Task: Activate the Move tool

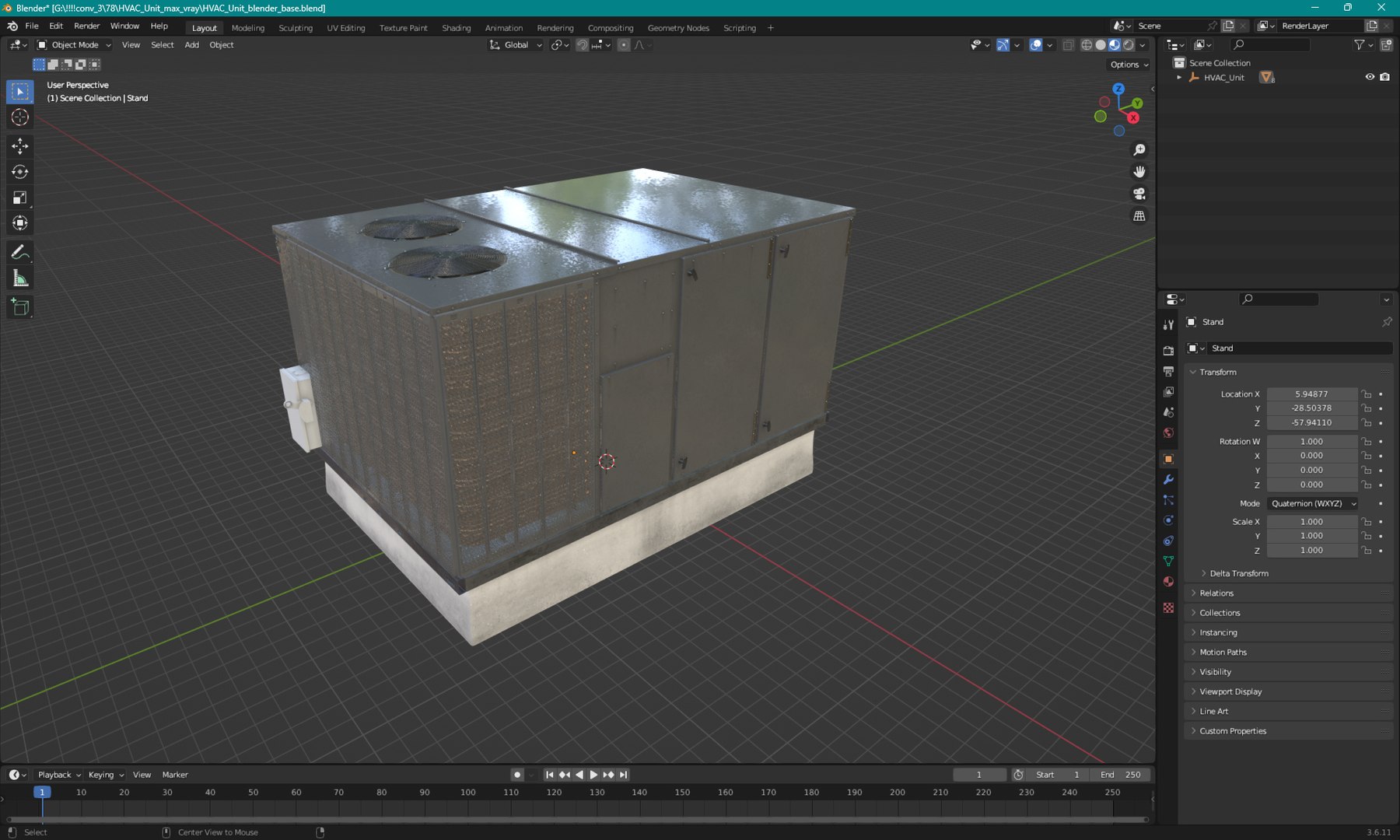Action: tap(20, 146)
